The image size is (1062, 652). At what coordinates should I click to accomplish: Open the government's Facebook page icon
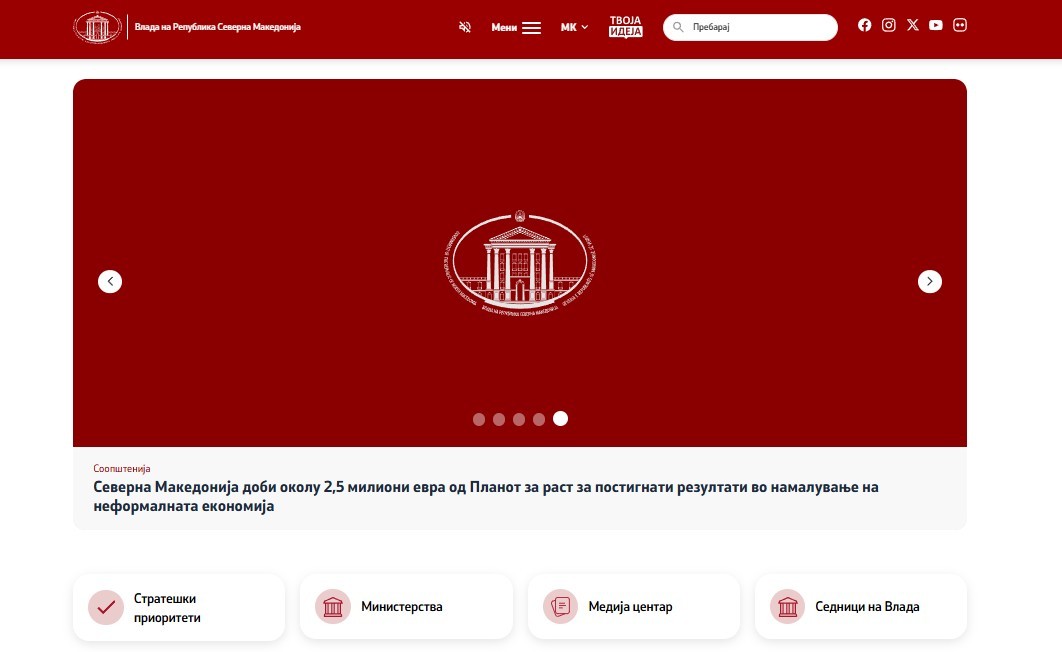tap(864, 25)
